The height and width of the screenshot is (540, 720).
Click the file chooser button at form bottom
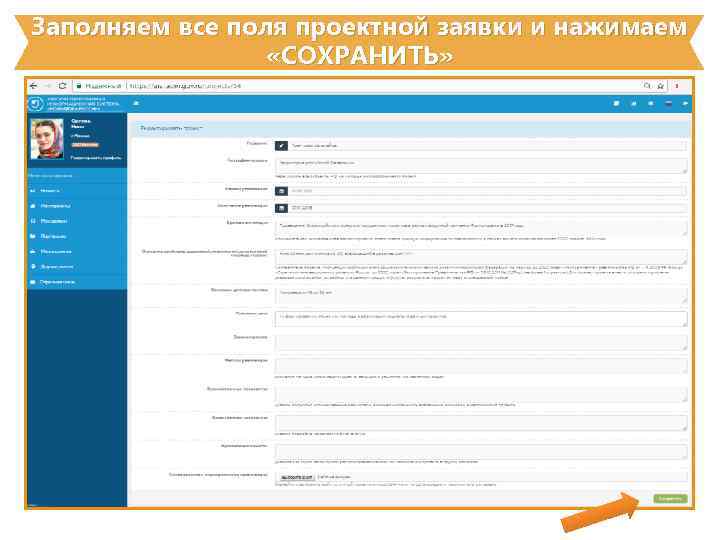tap(297, 478)
